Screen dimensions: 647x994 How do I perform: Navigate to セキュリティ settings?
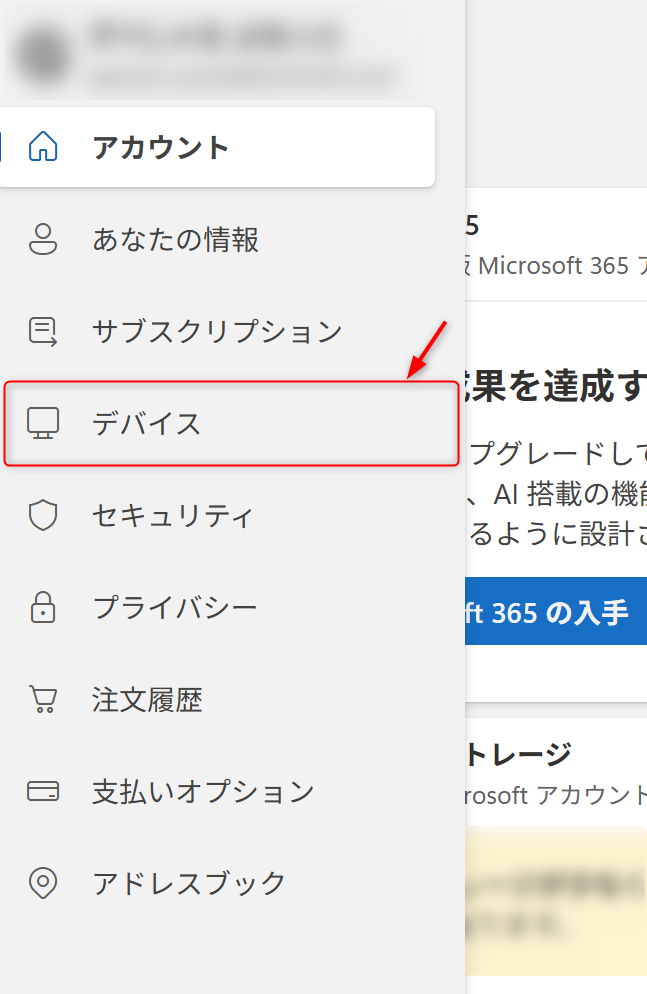point(172,516)
